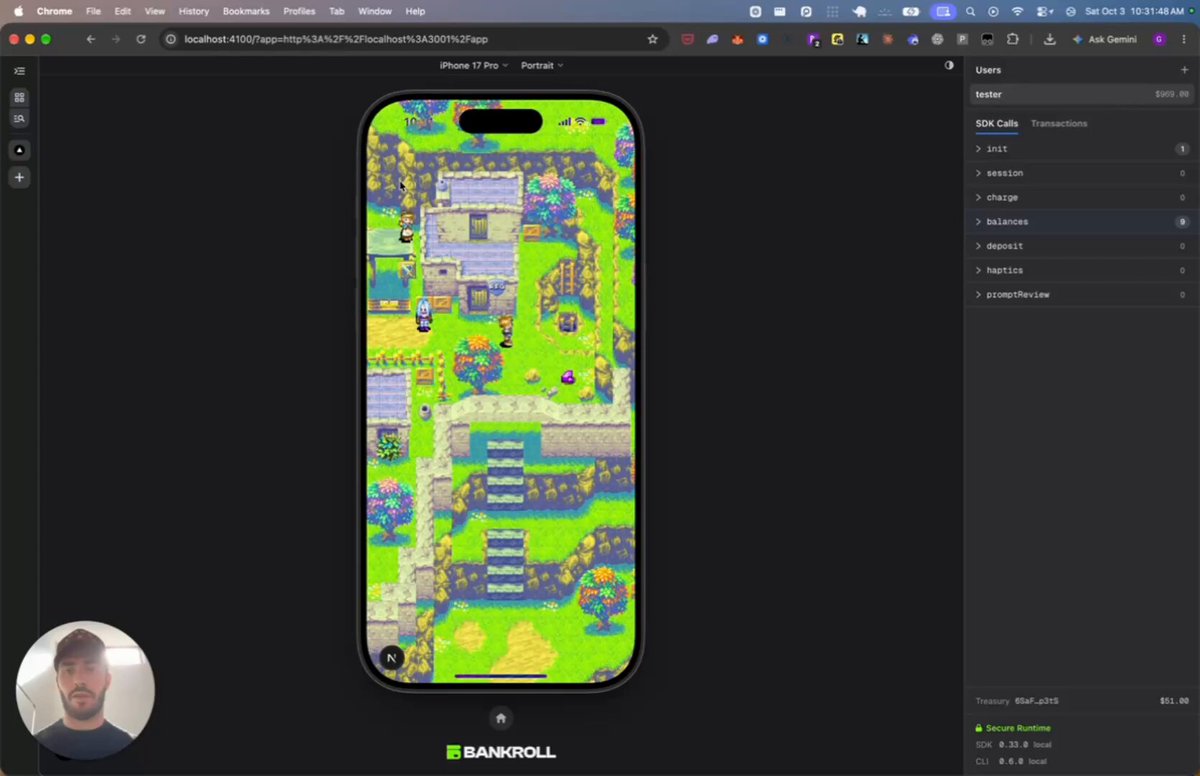Tap the round N badge in phone corner
The width and height of the screenshot is (1200, 776).
(392, 657)
